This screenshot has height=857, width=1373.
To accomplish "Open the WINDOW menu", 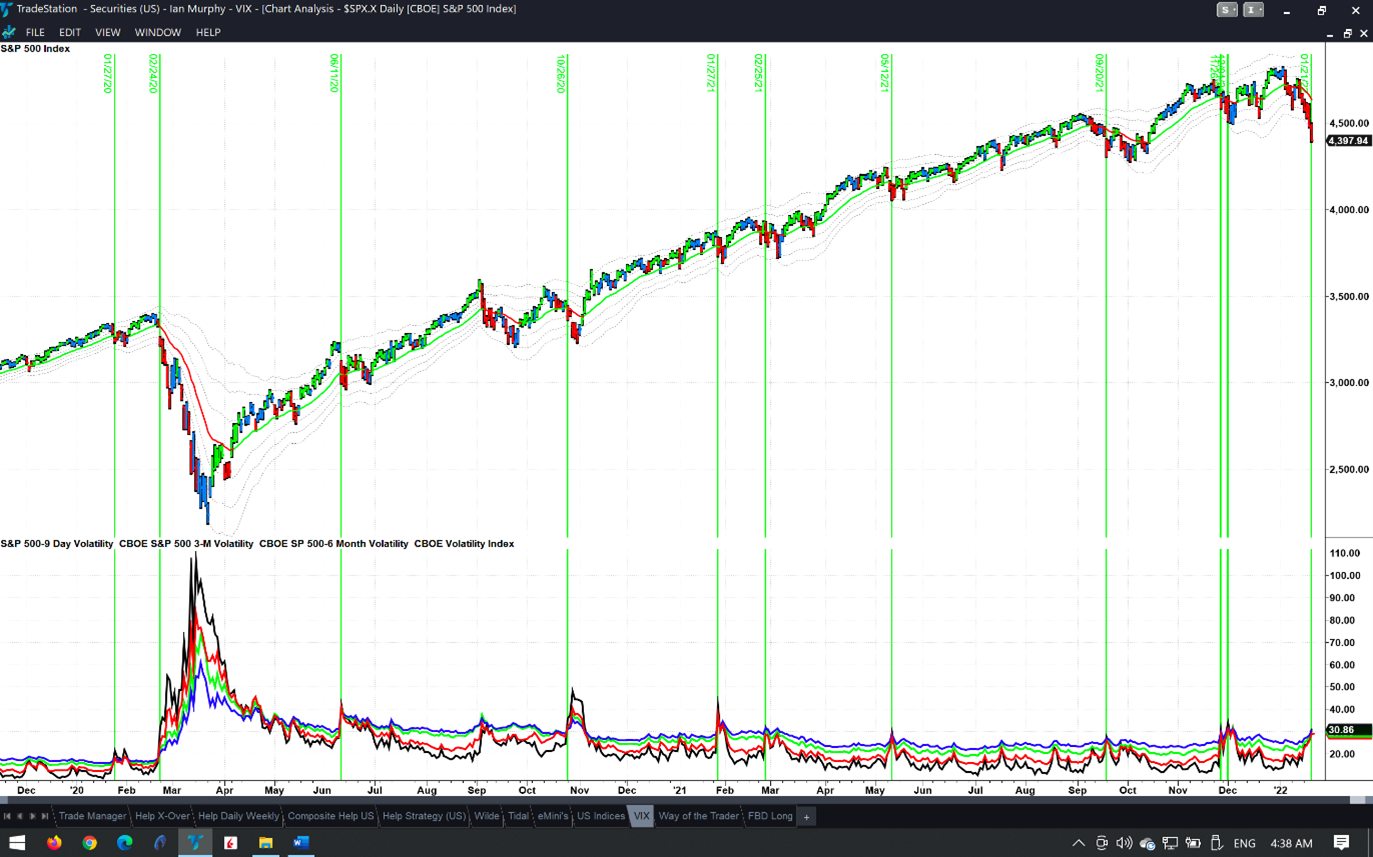I will tap(158, 32).
